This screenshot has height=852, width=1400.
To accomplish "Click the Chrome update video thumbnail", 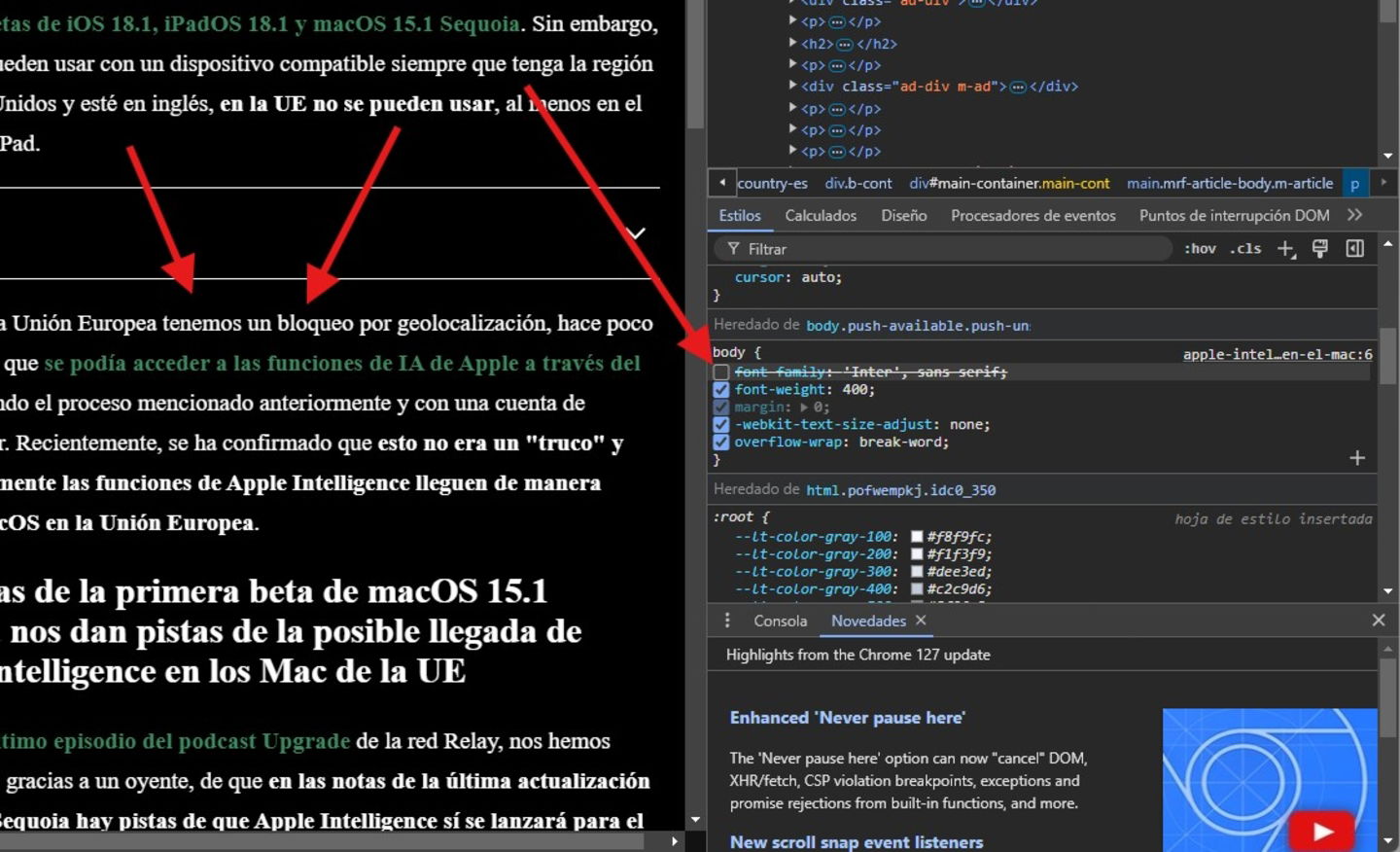I will (x=1270, y=780).
